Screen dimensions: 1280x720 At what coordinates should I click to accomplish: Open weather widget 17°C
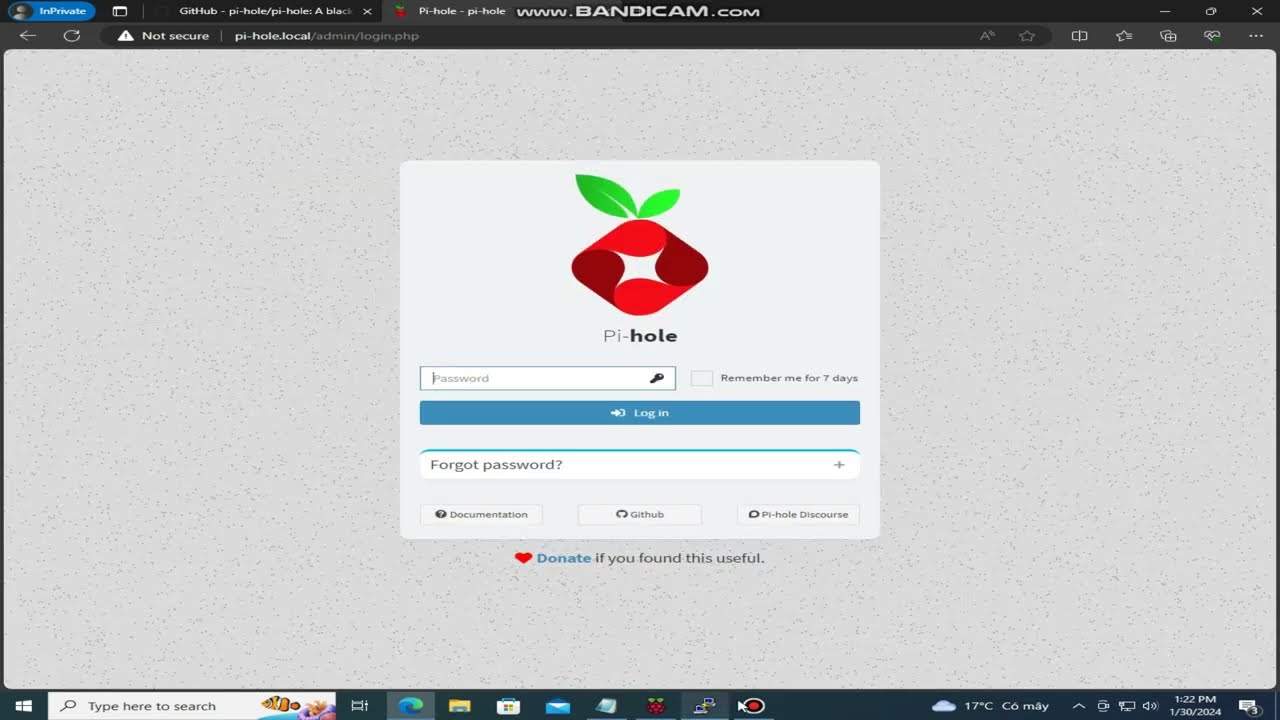click(x=990, y=706)
